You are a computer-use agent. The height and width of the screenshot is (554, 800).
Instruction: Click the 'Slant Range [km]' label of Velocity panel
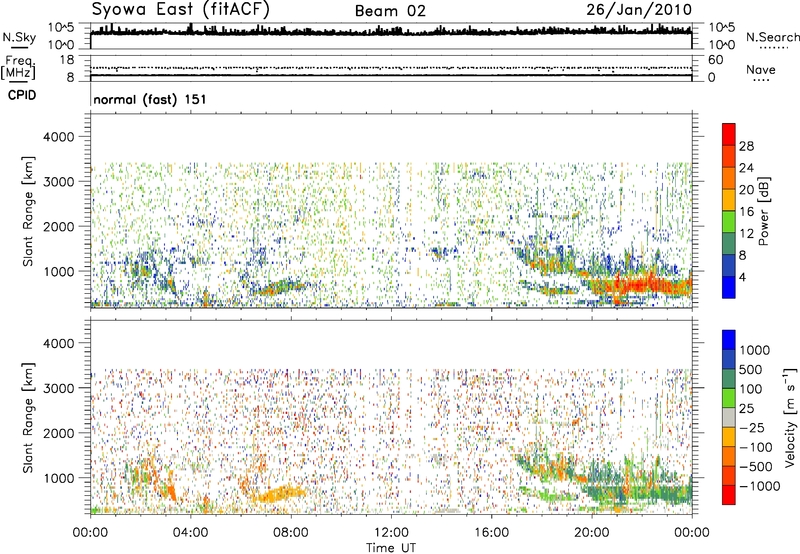point(28,418)
